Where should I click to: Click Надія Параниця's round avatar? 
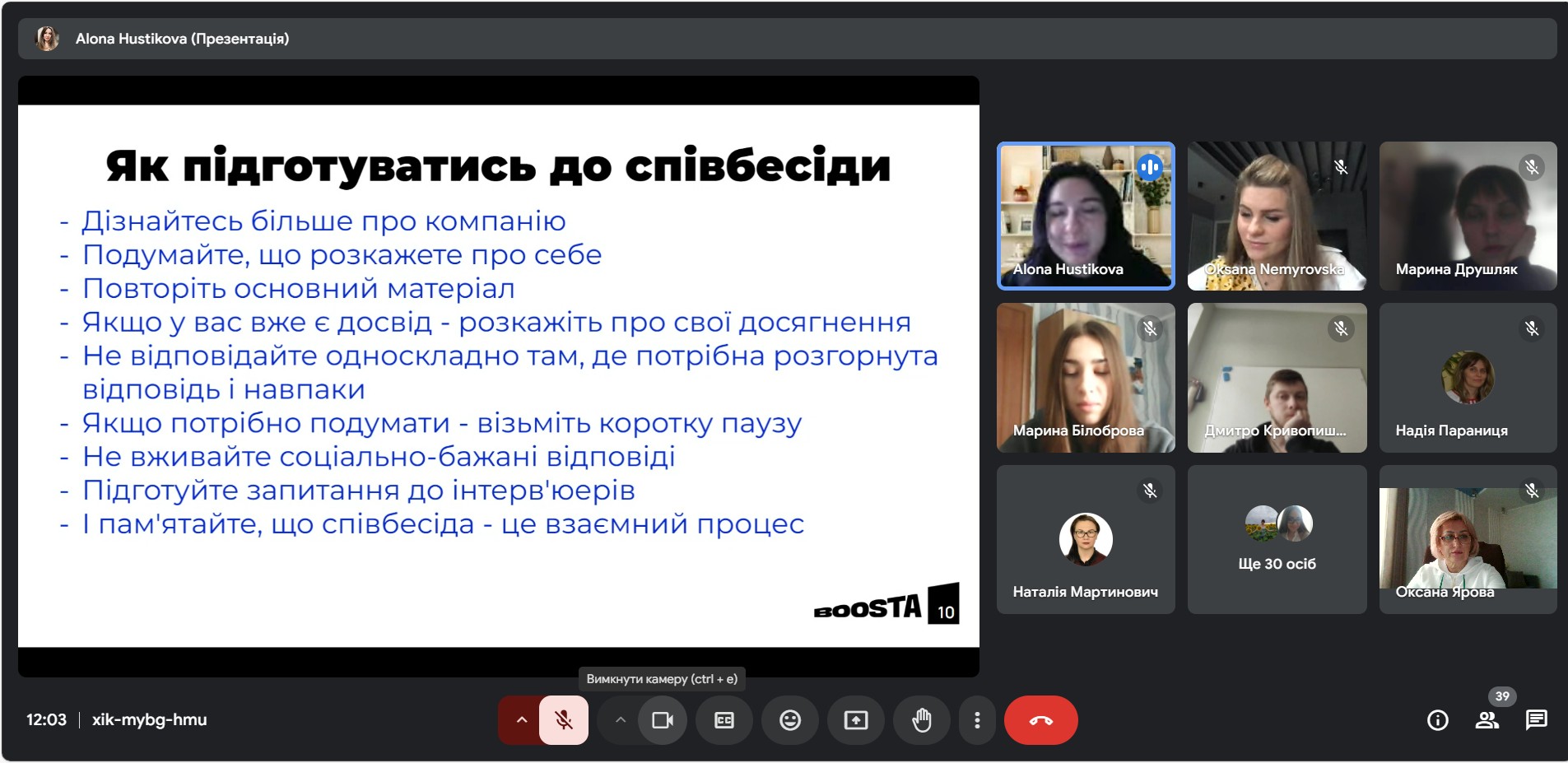pos(1468,377)
